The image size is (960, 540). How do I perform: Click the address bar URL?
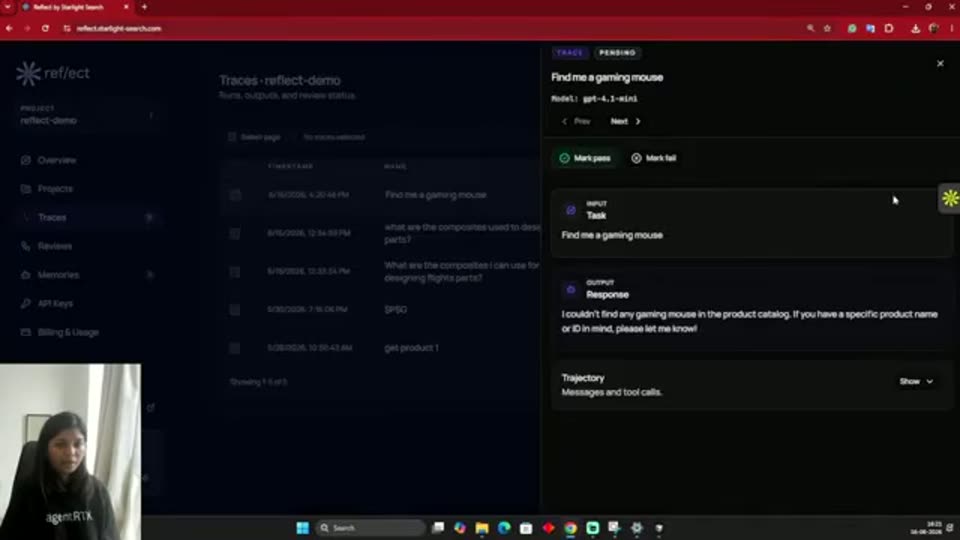119,28
